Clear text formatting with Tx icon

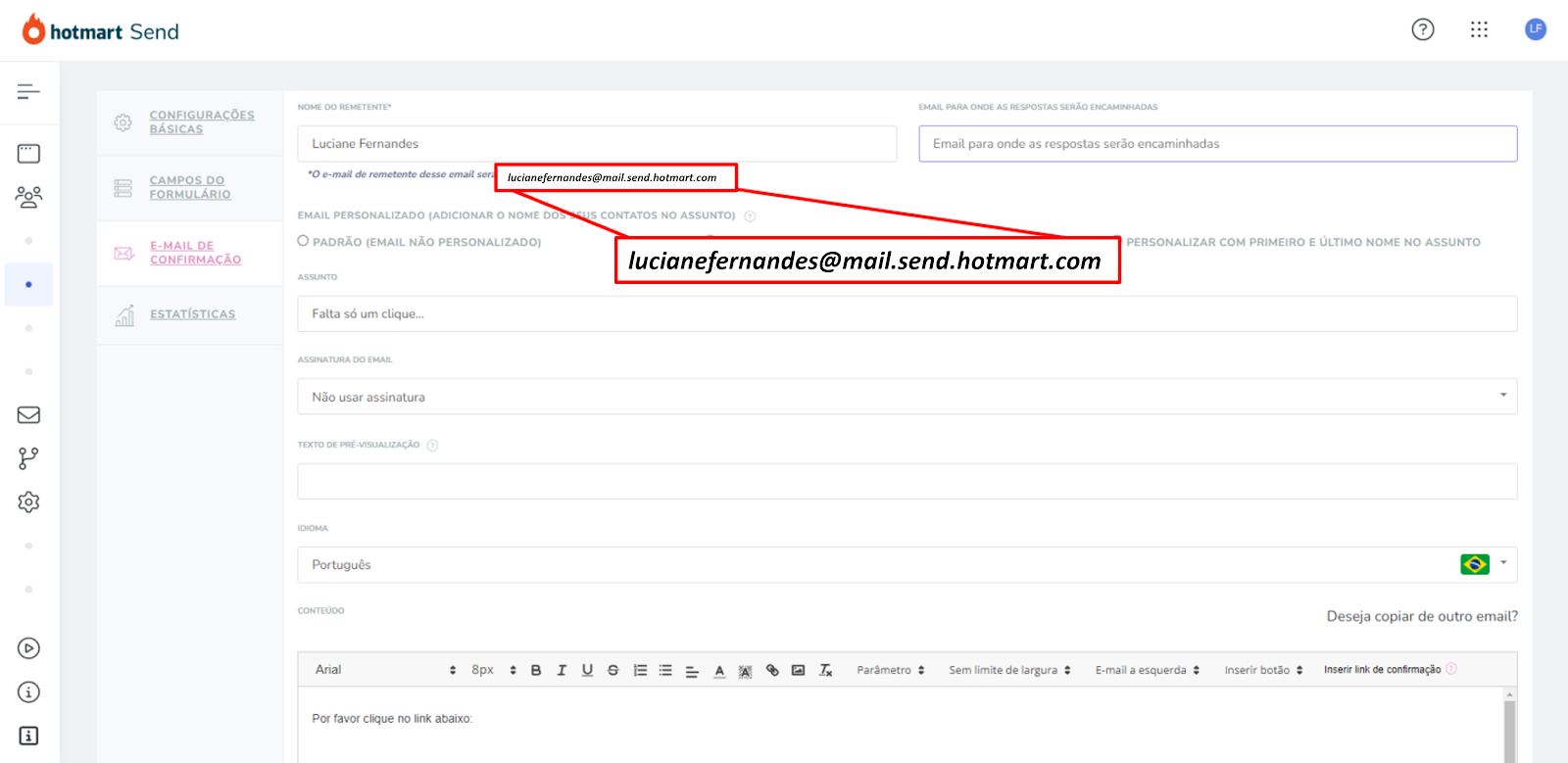pos(826,671)
